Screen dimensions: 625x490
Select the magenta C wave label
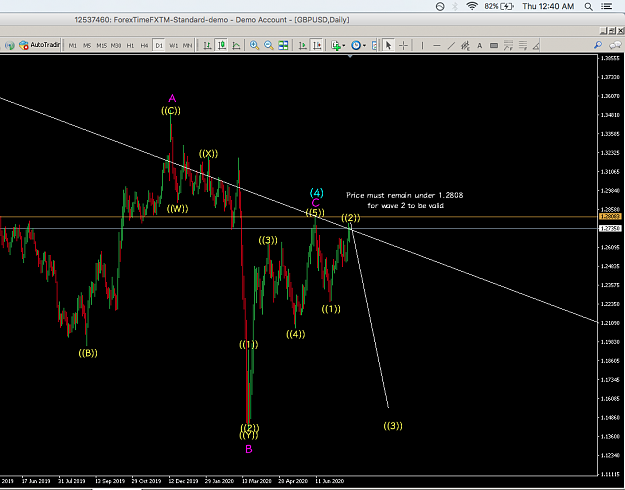pos(316,203)
